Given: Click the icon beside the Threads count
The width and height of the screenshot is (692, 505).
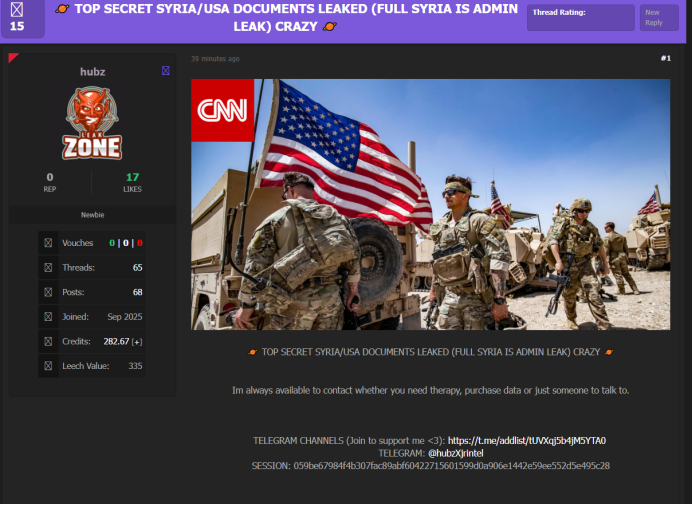Looking at the screenshot, I should 48,268.
